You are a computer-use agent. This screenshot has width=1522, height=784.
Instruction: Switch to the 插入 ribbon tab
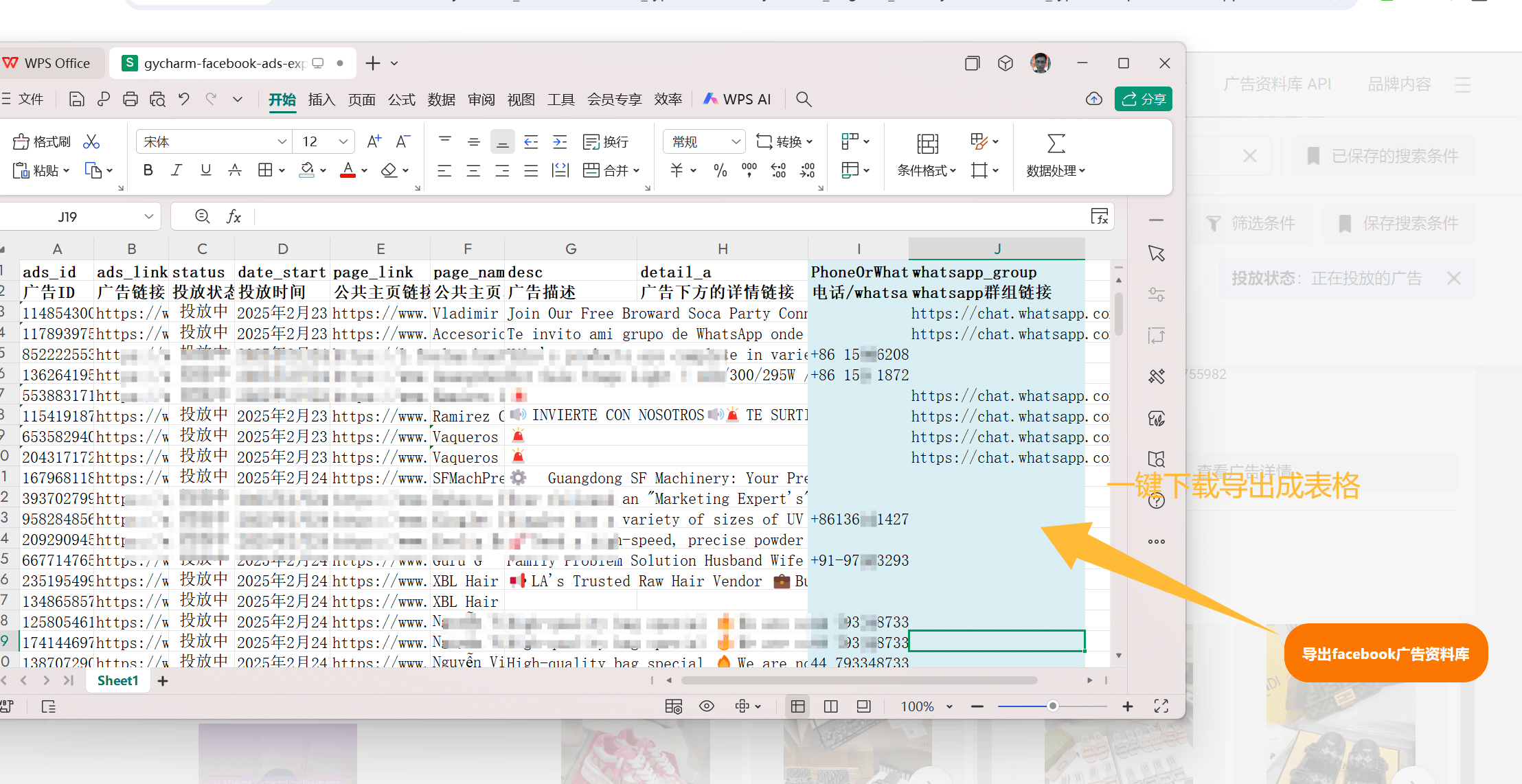[x=321, y=100]
